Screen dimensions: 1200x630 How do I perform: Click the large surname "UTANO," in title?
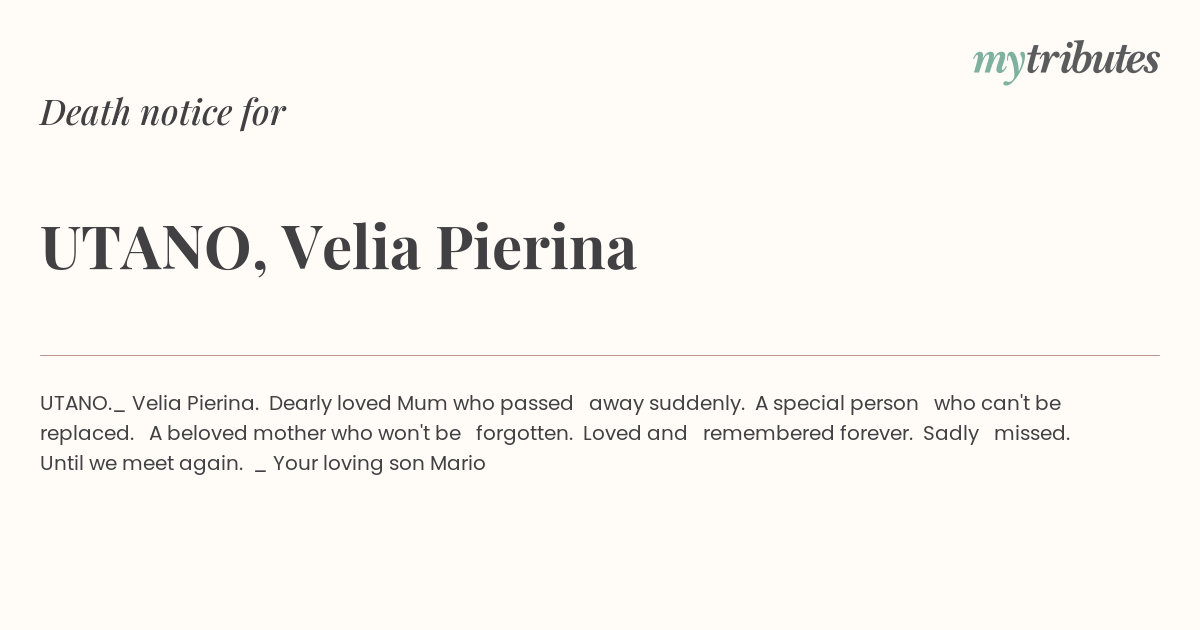154,248
